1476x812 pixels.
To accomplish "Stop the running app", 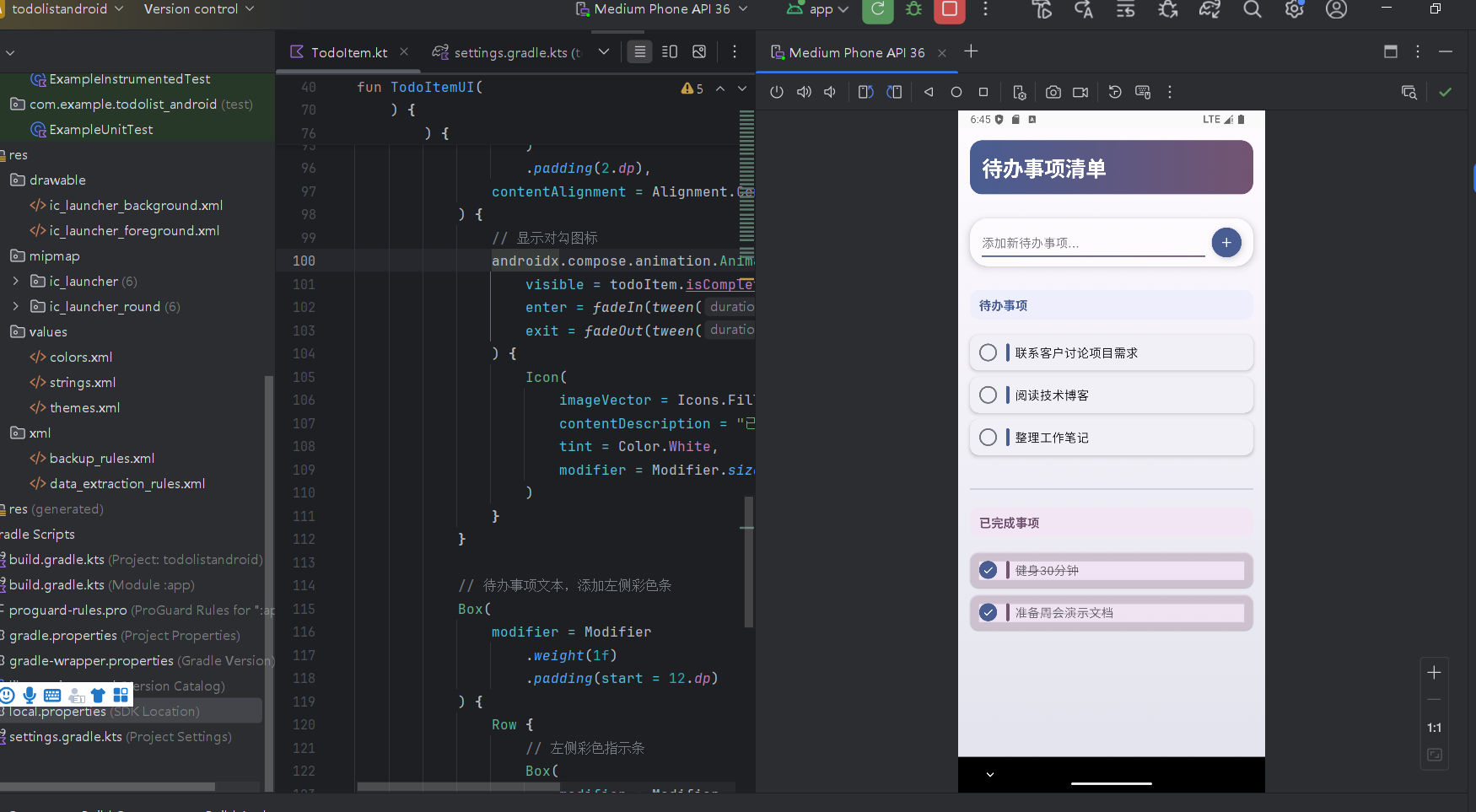I will [949, 12].
